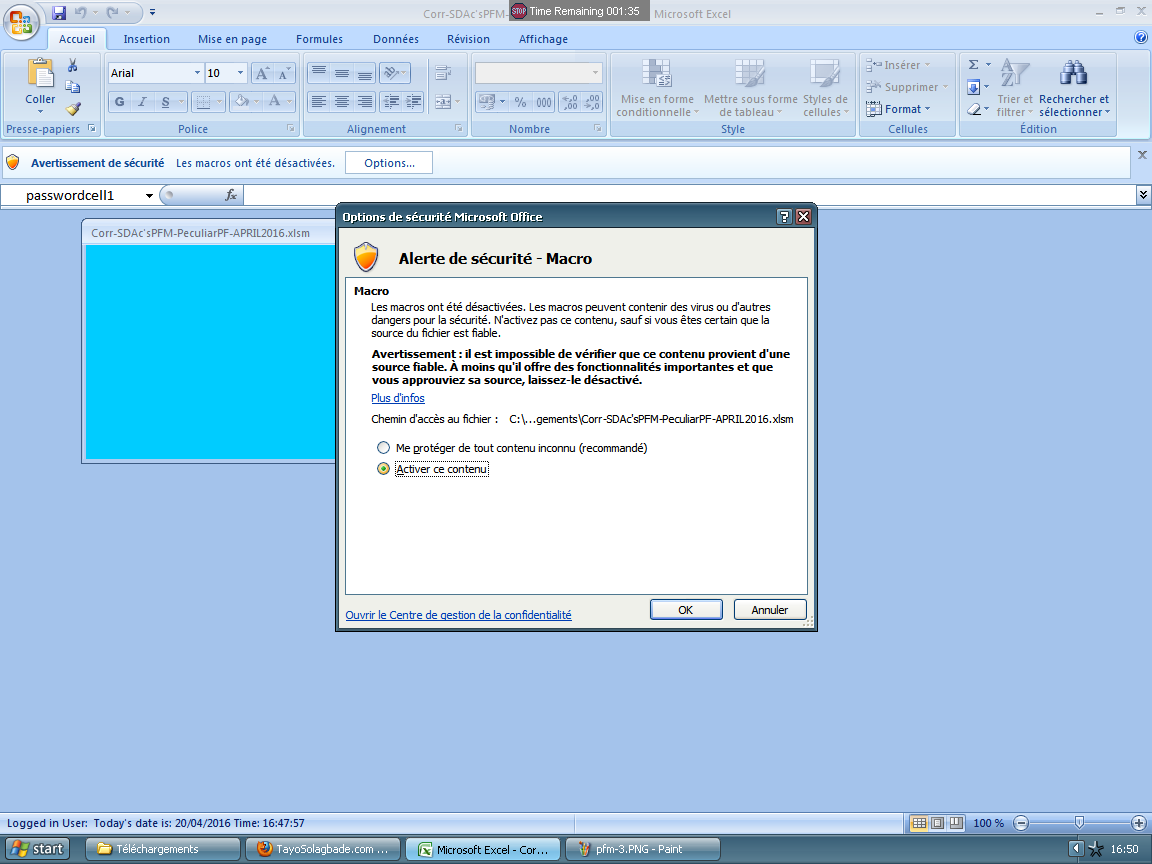
Task: Open the font name Arial dropdown
Action: coord(197,73)
